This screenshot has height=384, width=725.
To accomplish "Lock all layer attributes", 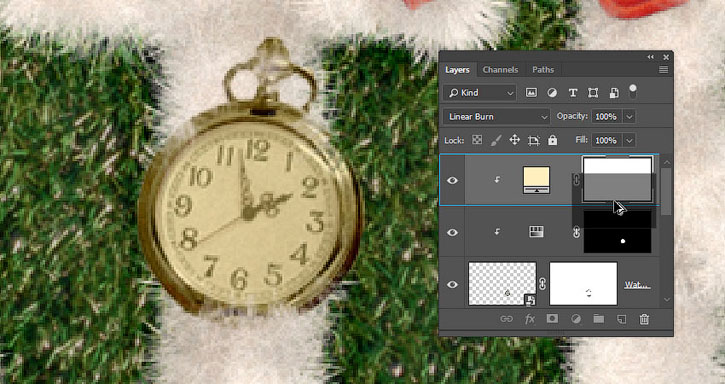I will pyautogui.click(x=553, y=140).
